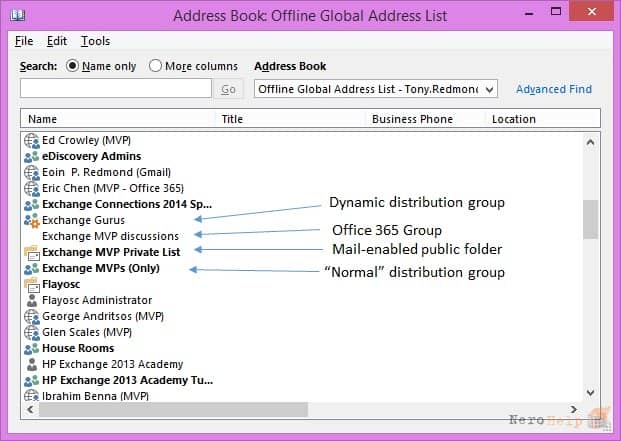Open the Tools menu

95,41
